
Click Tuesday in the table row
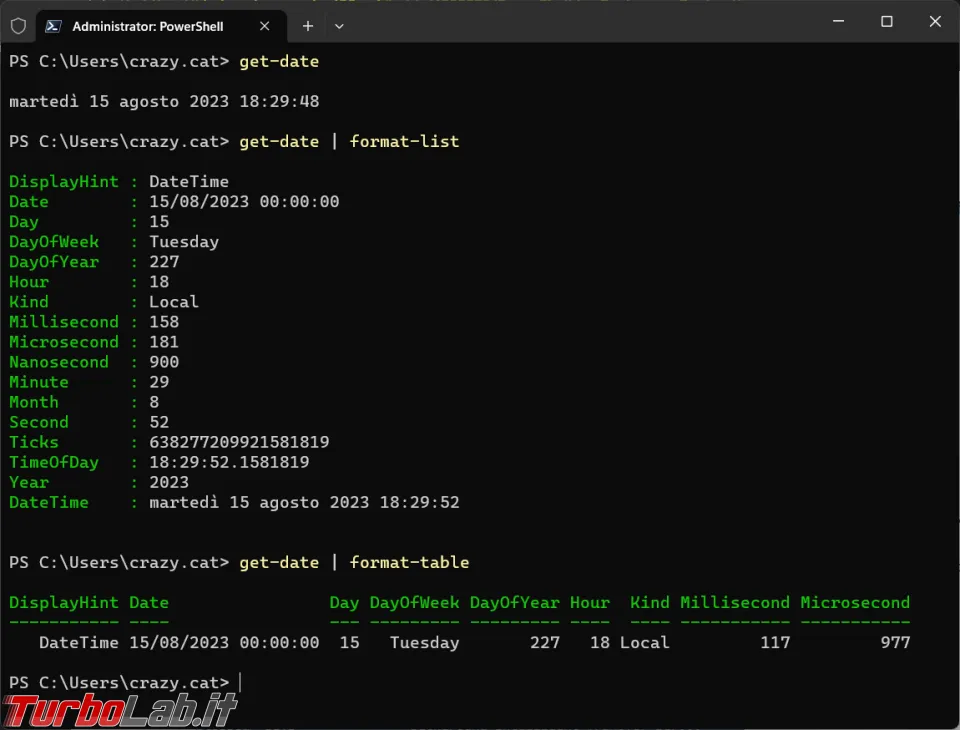pos(424,642)
